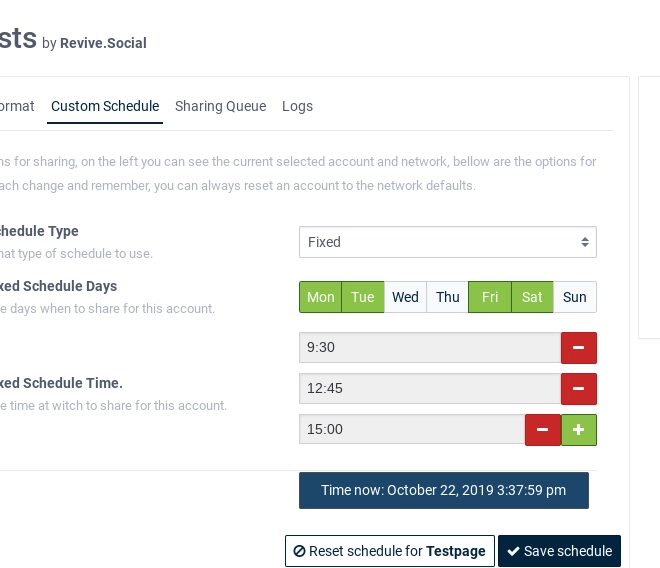The image size is (660, 568).
Task: Enable Wednesday in schedule days
Action: pyautogui.click(x=405, y=297)
